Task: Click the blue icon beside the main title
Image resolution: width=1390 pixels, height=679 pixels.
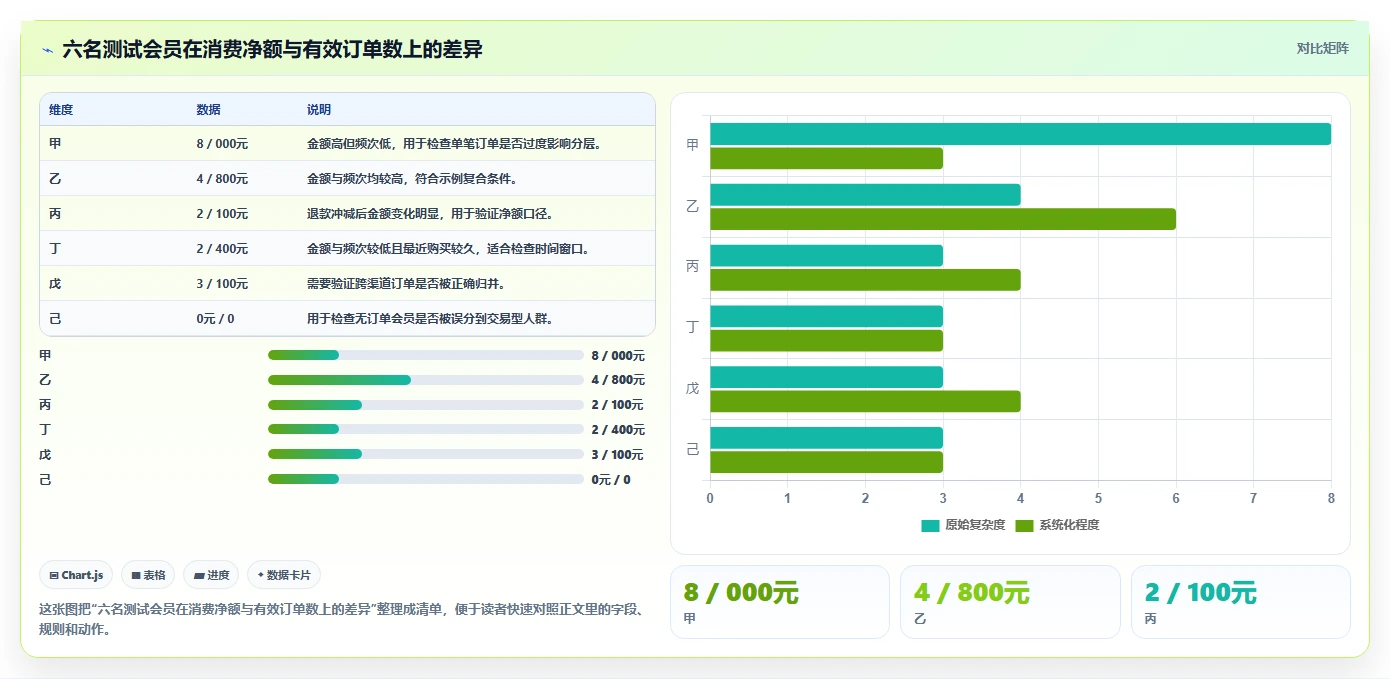Action: 47,50
